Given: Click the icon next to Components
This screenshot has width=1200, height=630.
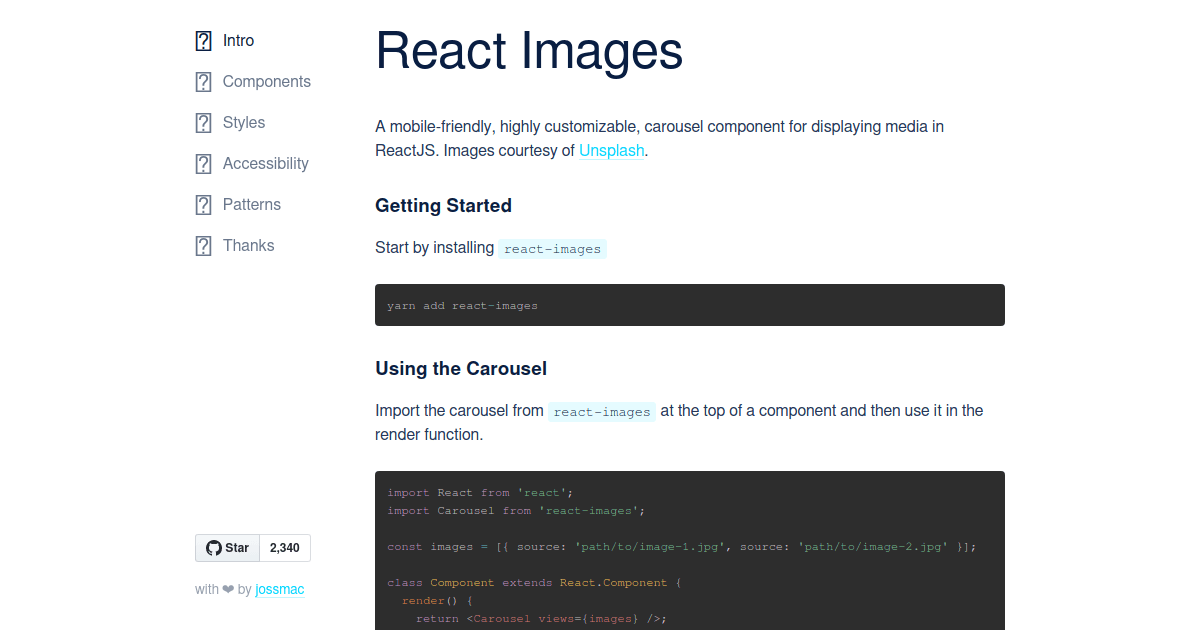Looking at the screenshot, I should coord(203,81).
